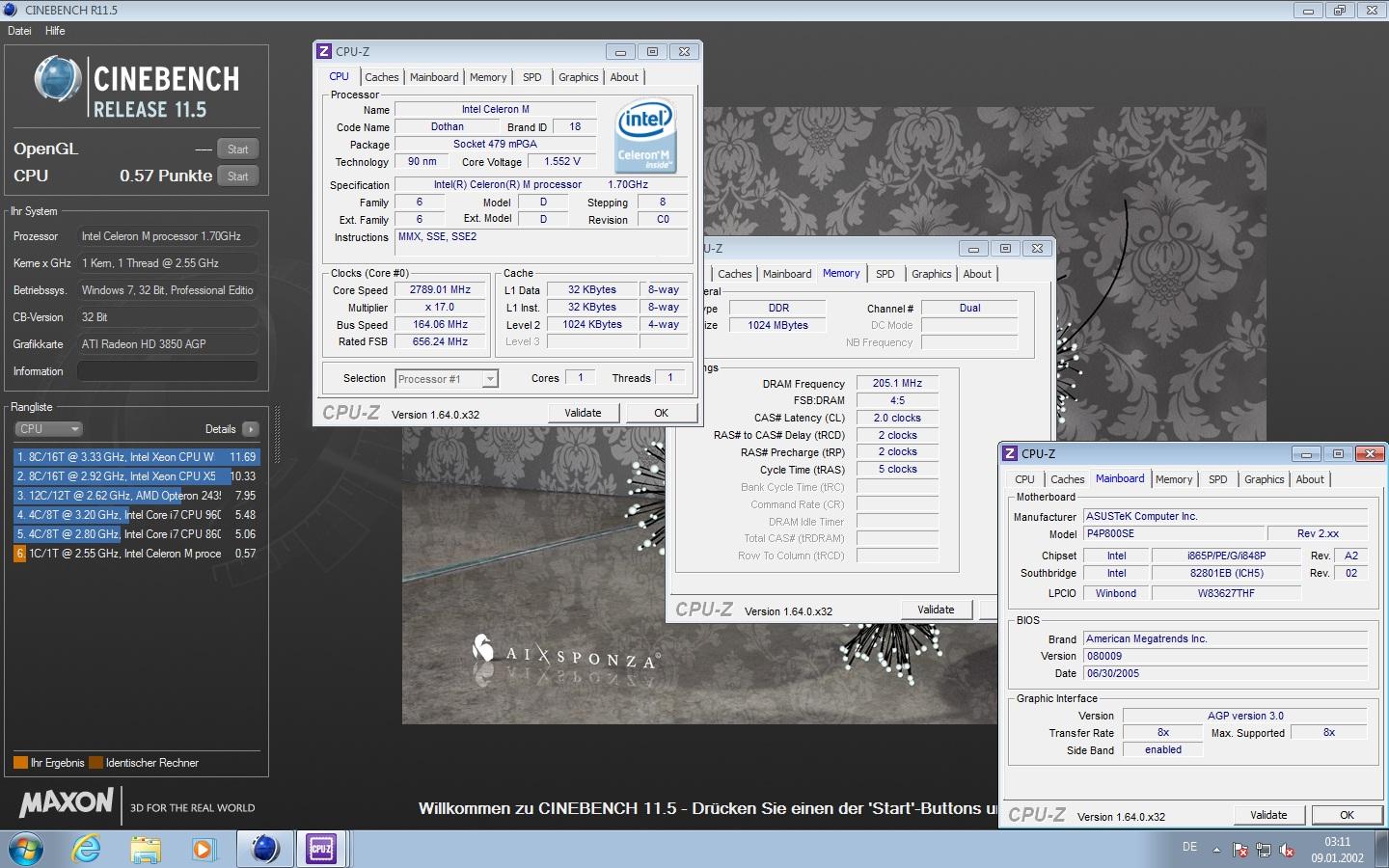
Task: Select Mainboard tab in CPU-Z Memory window
Action: click(787, 274)
